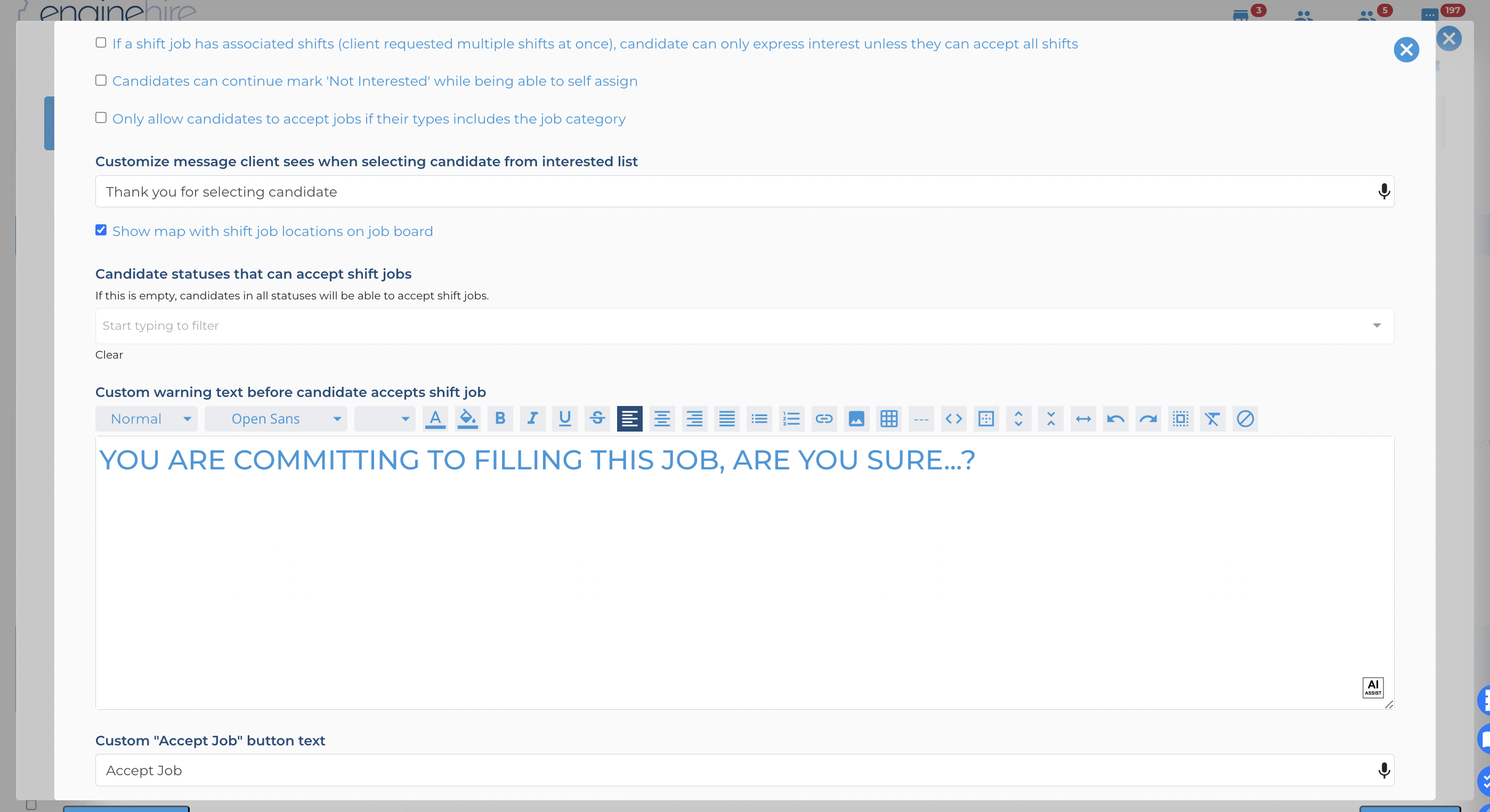Click 'Only allow candidates to accept jobs' label
Screen dimensions: 1490x812
coord(369,119)
